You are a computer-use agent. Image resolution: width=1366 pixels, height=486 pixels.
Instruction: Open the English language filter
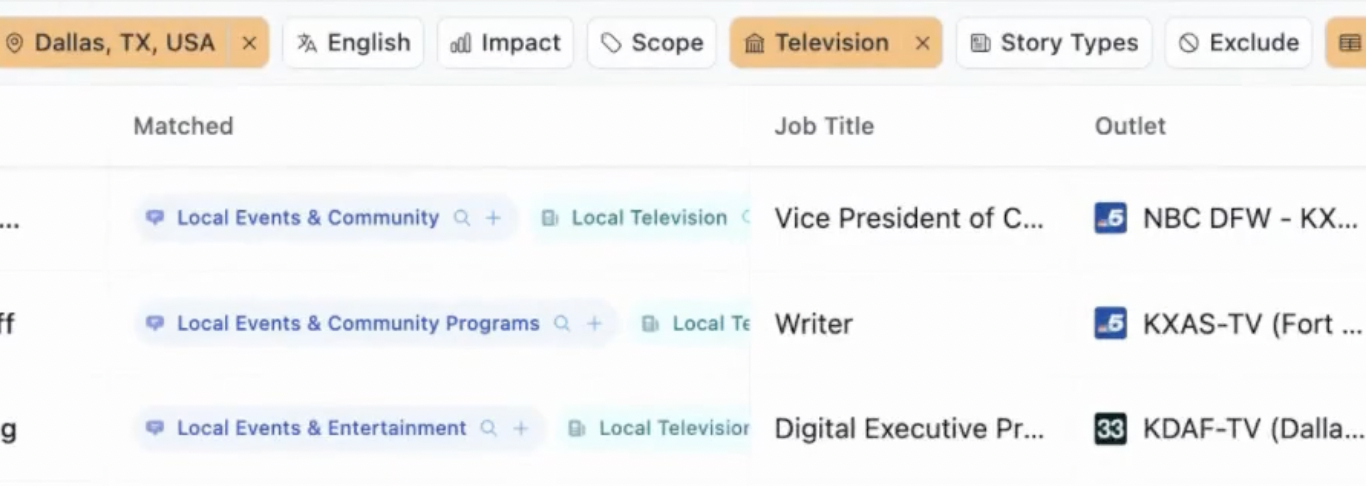pos(354,43)
